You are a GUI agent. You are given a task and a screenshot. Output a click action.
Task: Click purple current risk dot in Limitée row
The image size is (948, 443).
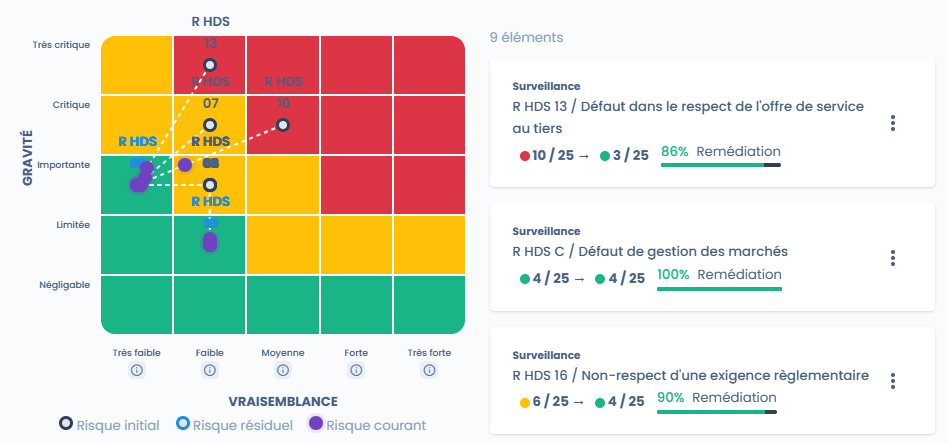pos(210,242)
